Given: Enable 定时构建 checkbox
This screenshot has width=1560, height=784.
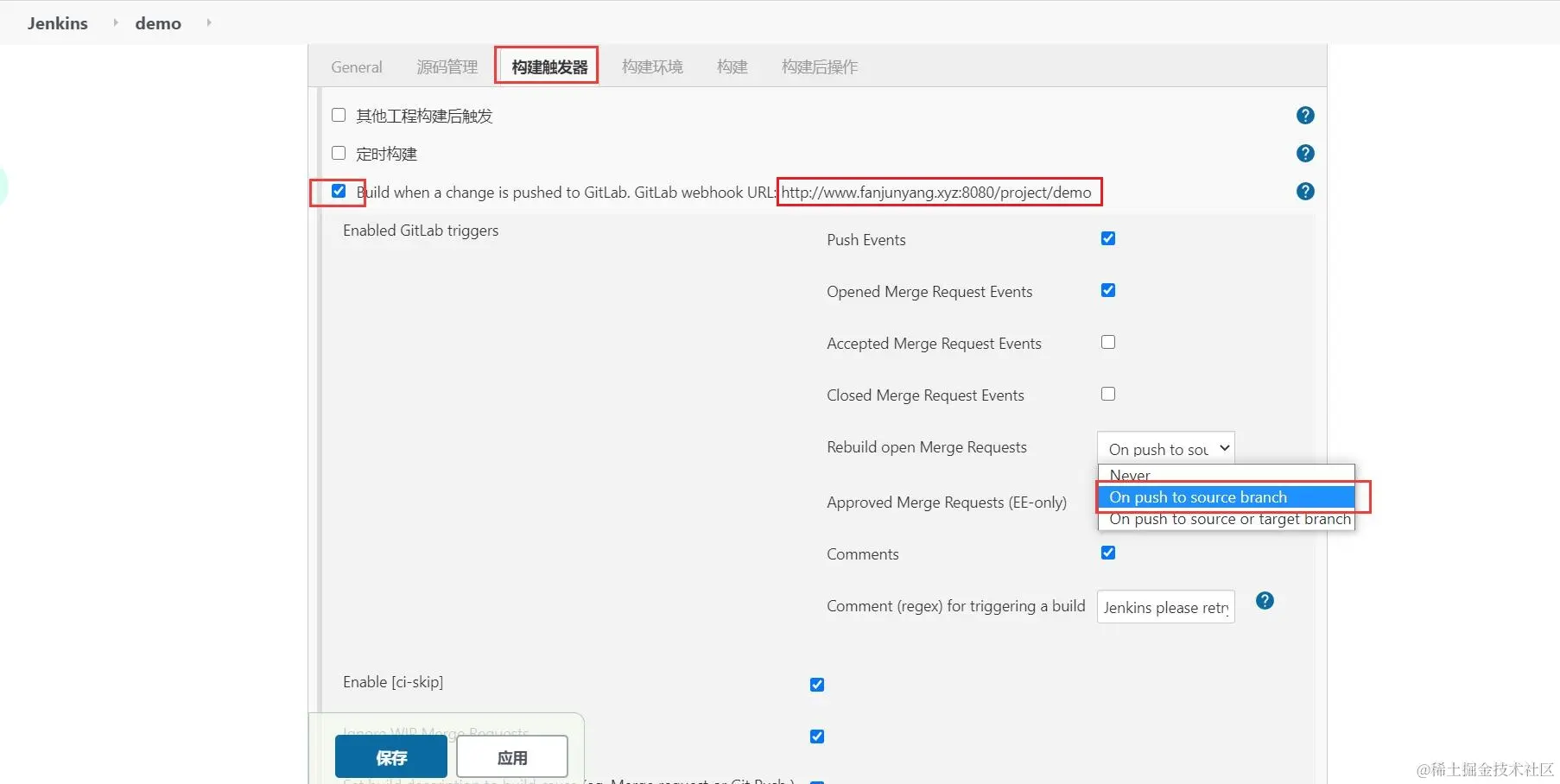Looking at the screenshot, I should point(339,153).
